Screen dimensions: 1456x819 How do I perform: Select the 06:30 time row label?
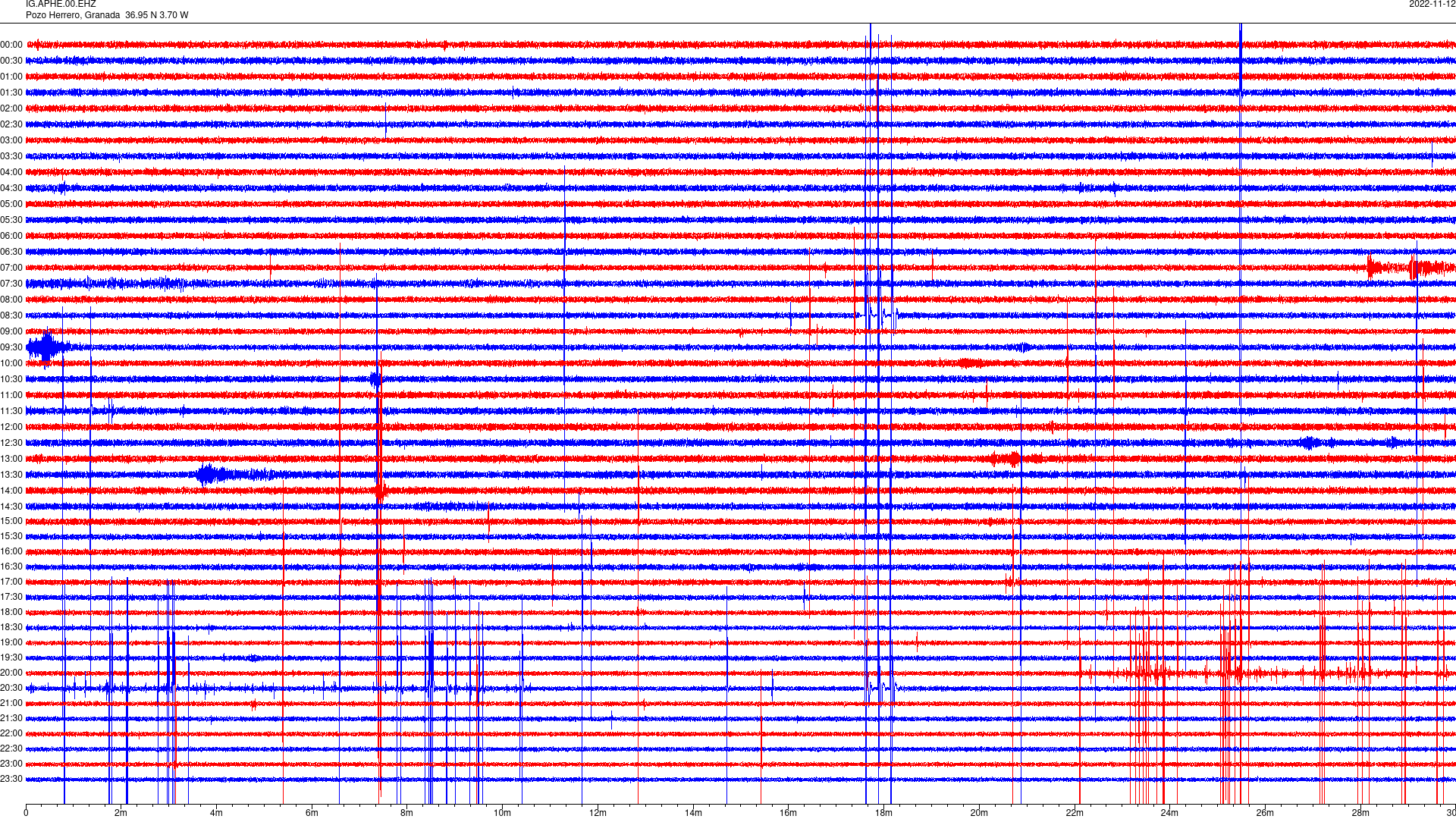(11, 252)
